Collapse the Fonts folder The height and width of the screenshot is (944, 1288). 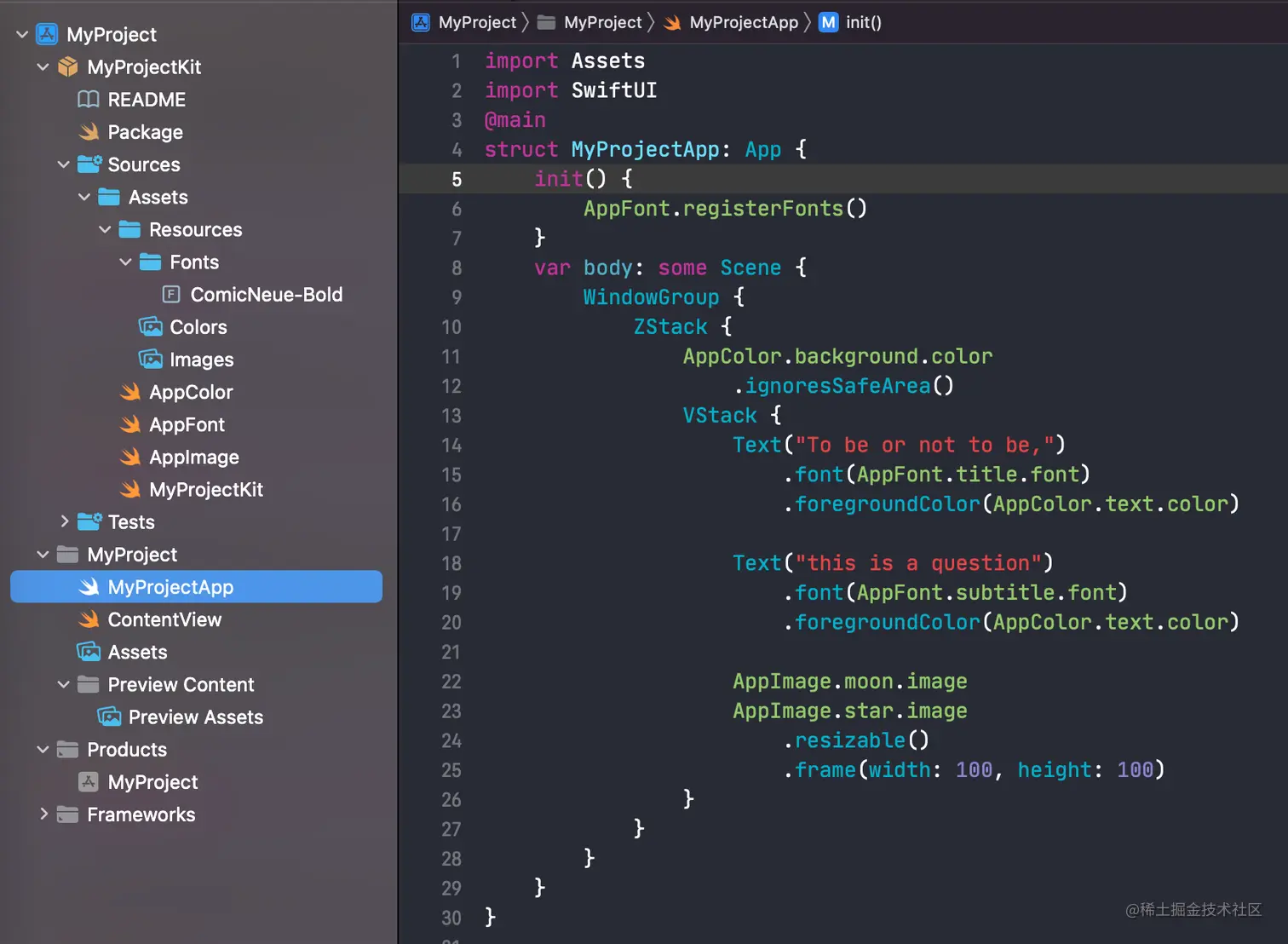click(x=125, y=262)
